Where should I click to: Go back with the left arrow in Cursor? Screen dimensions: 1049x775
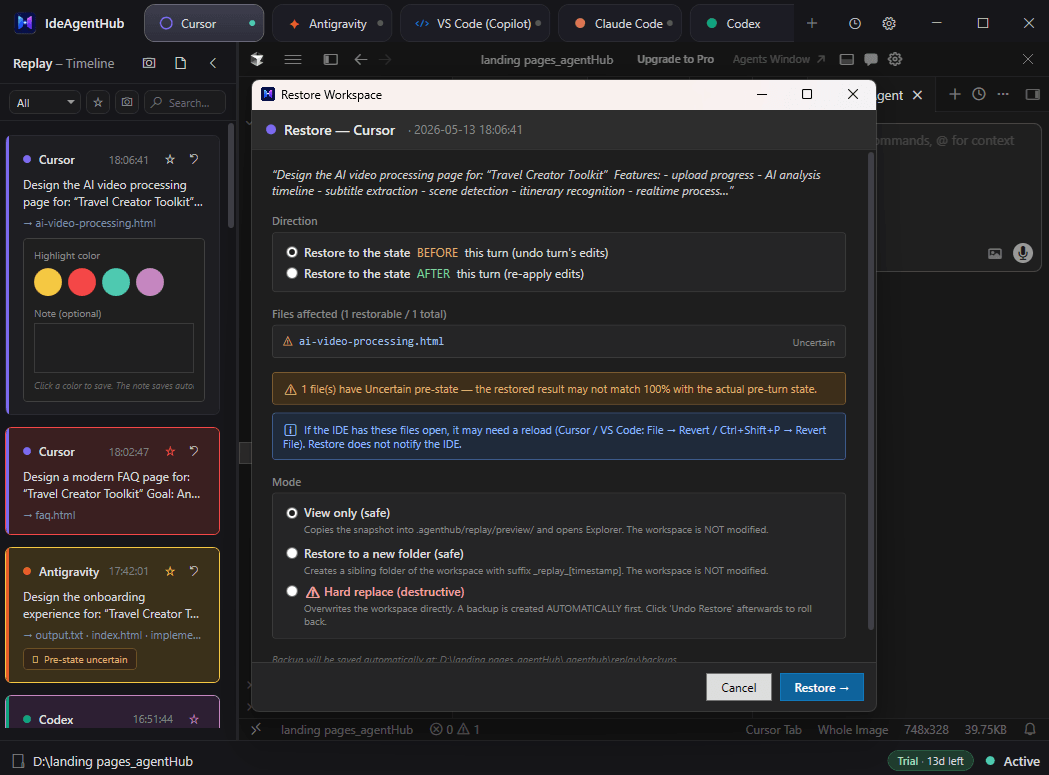(x=361, y=60)
